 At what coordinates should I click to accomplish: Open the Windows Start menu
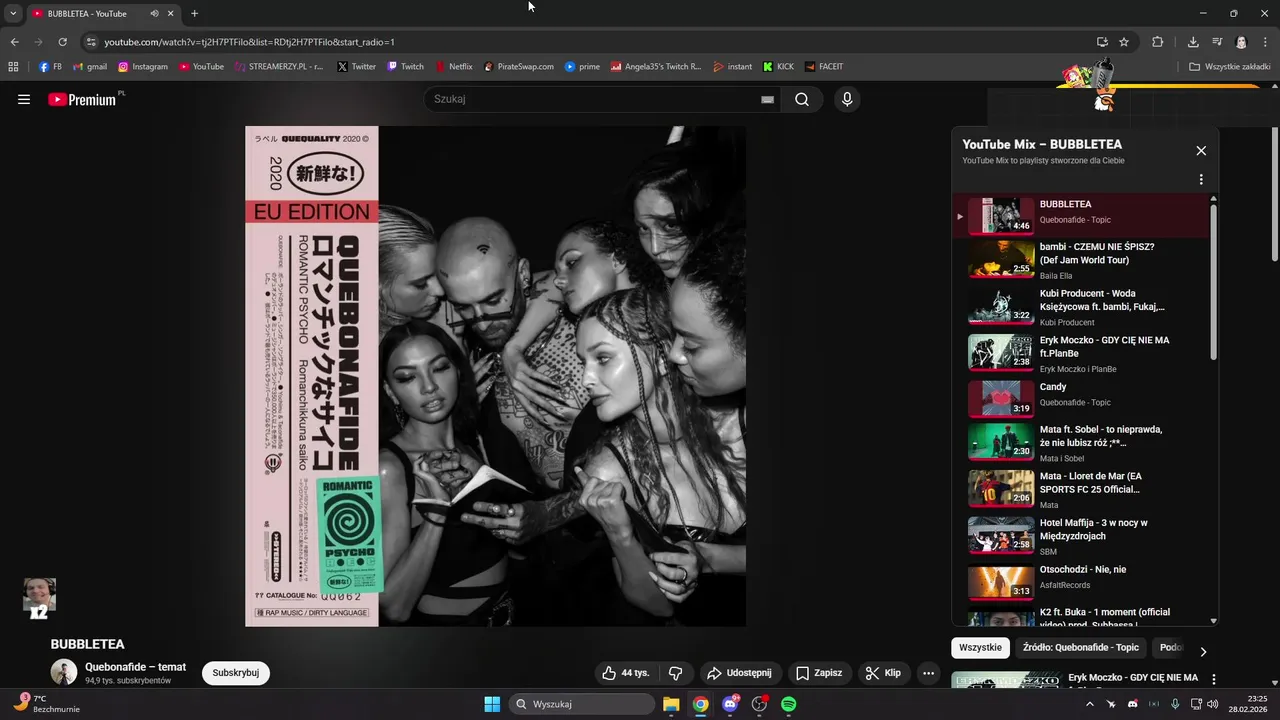pyautogui.click(x=492, y=704)
